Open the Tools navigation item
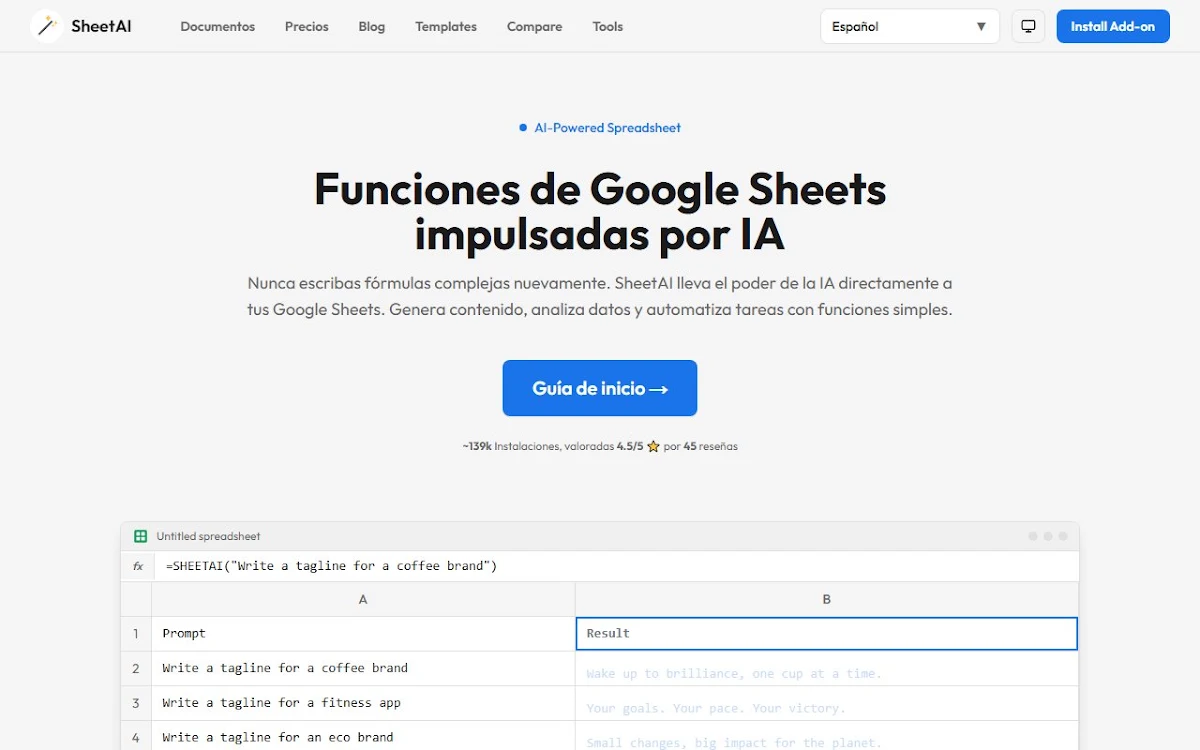 pyautogui.click(x=608, y=27)
